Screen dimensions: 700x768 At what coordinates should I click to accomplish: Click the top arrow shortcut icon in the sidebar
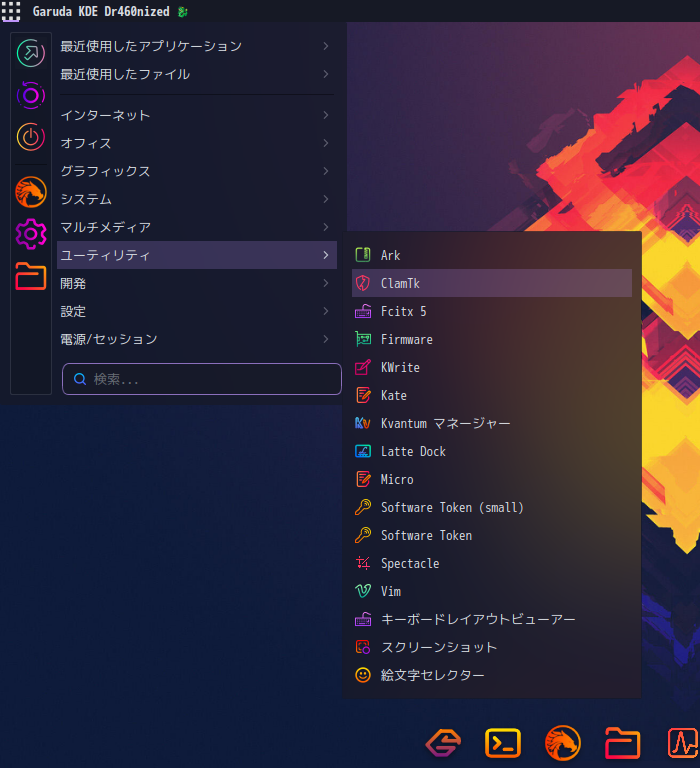(30, 53)
